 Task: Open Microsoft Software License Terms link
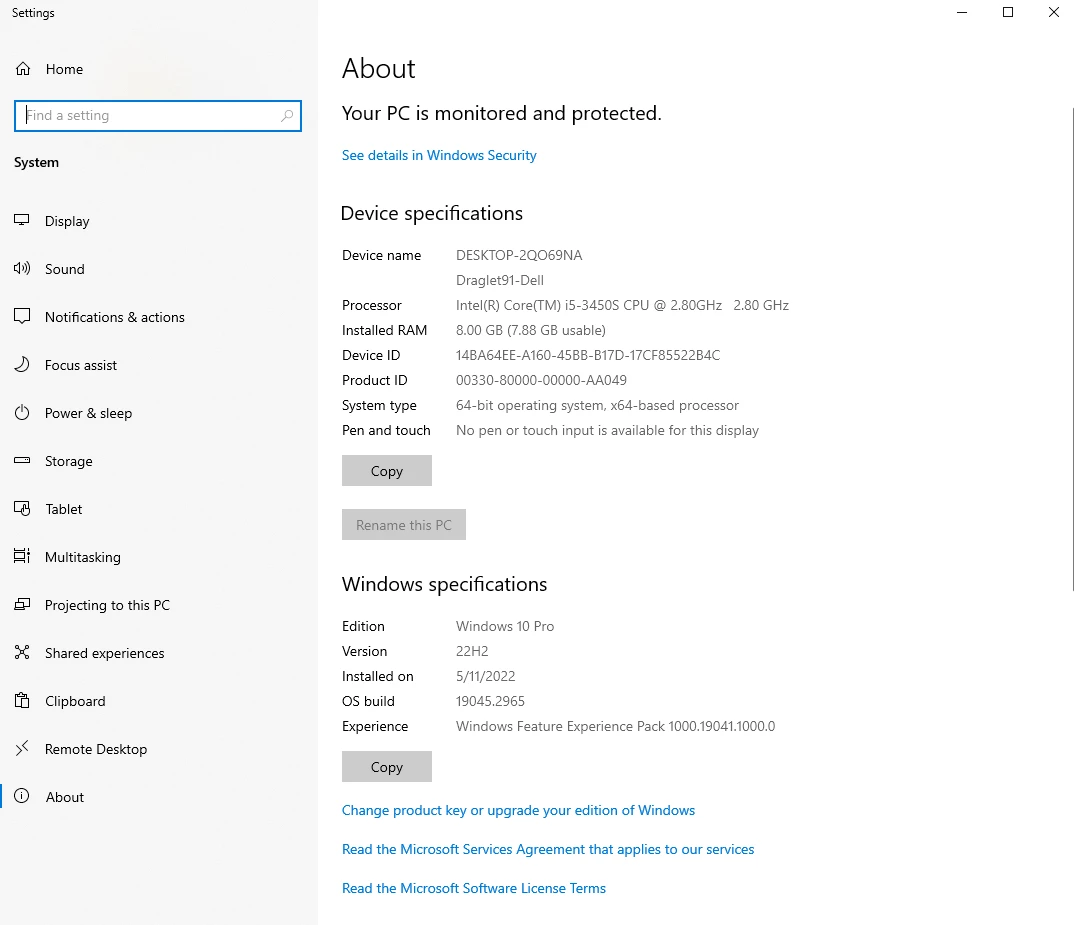[474, 889]
